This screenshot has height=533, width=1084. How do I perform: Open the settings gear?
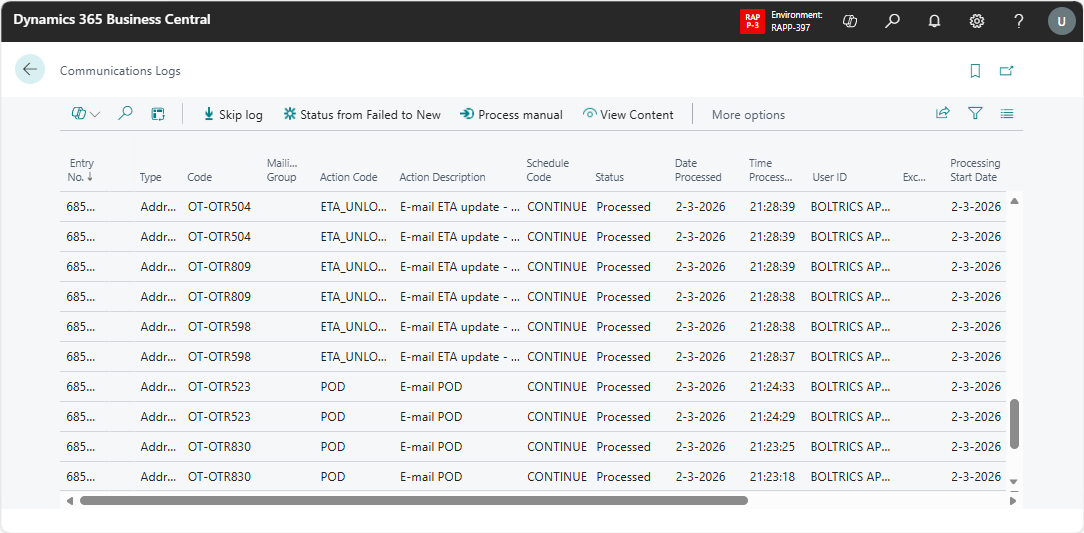point(976,21)
